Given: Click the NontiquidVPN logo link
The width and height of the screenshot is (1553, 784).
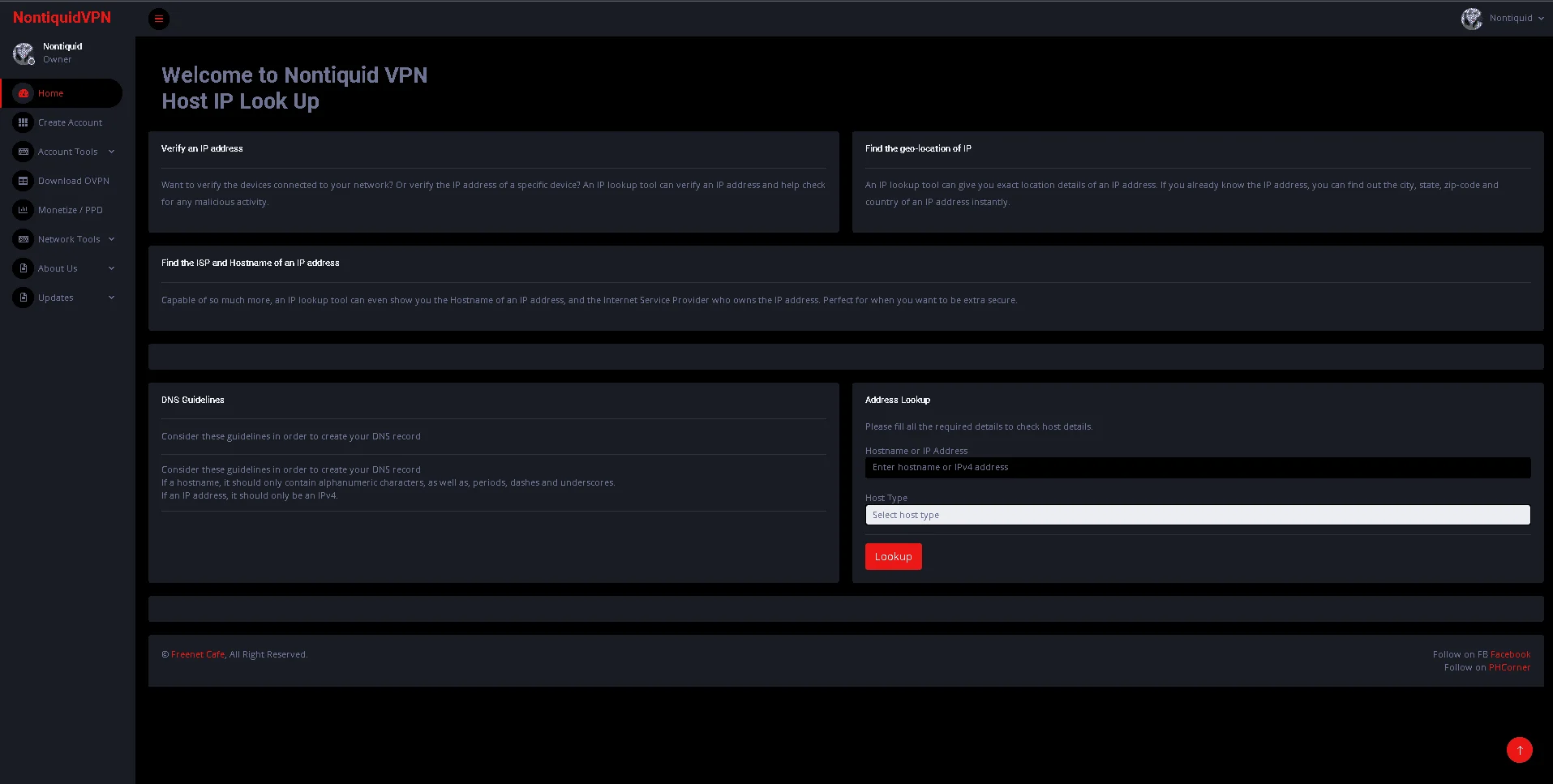Looking at the screenshot, I should pyautogui.click(x=62, y=18).
